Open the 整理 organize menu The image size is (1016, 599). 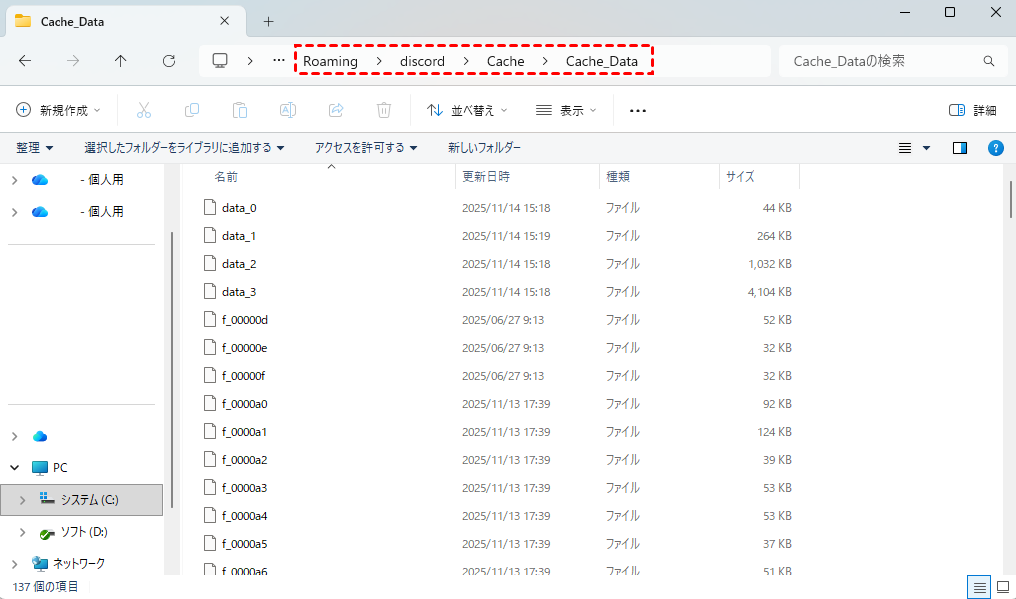click(x=35, y=148)
